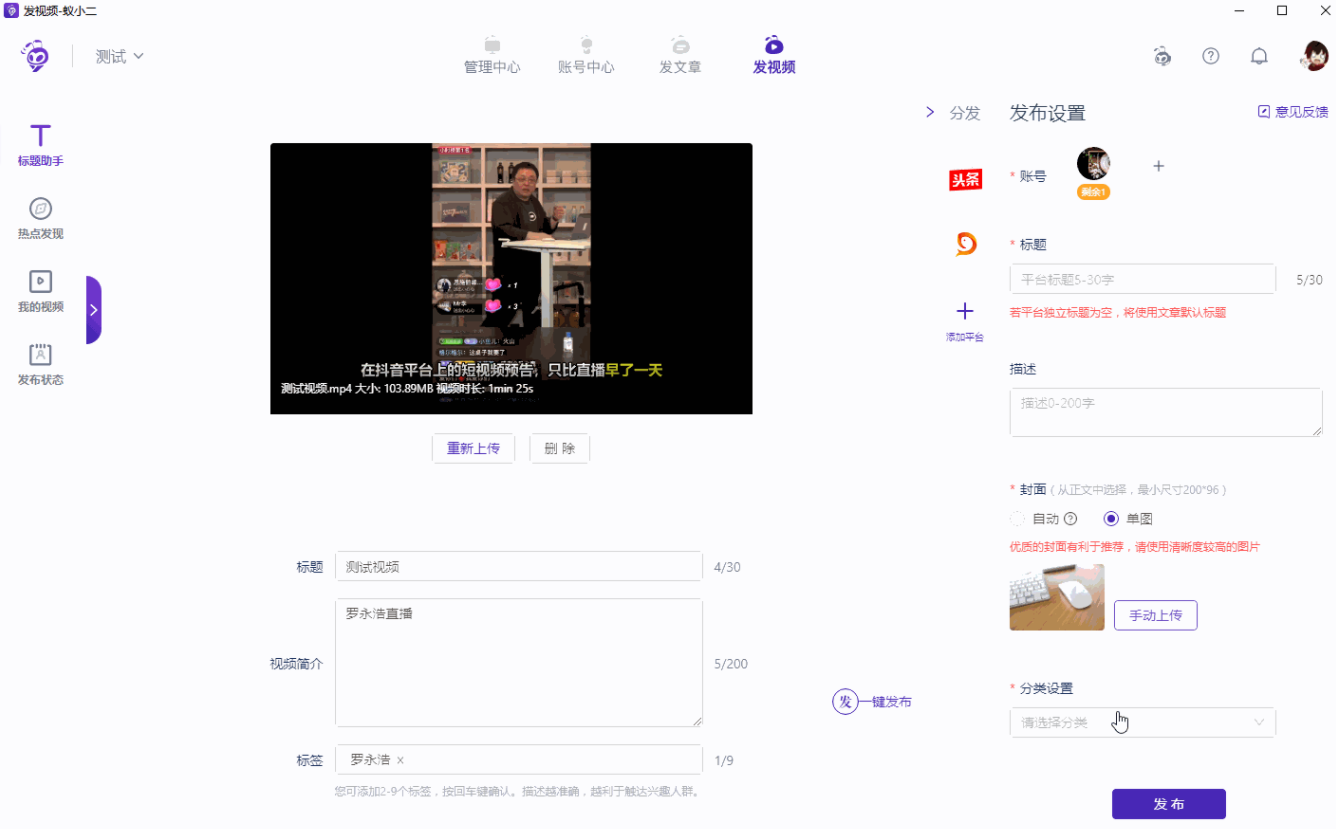This screenshot has height=829, width=1336.
Task: Click 添加平台 plus icon
Action: pyautogui.click(x=965, y=312)
